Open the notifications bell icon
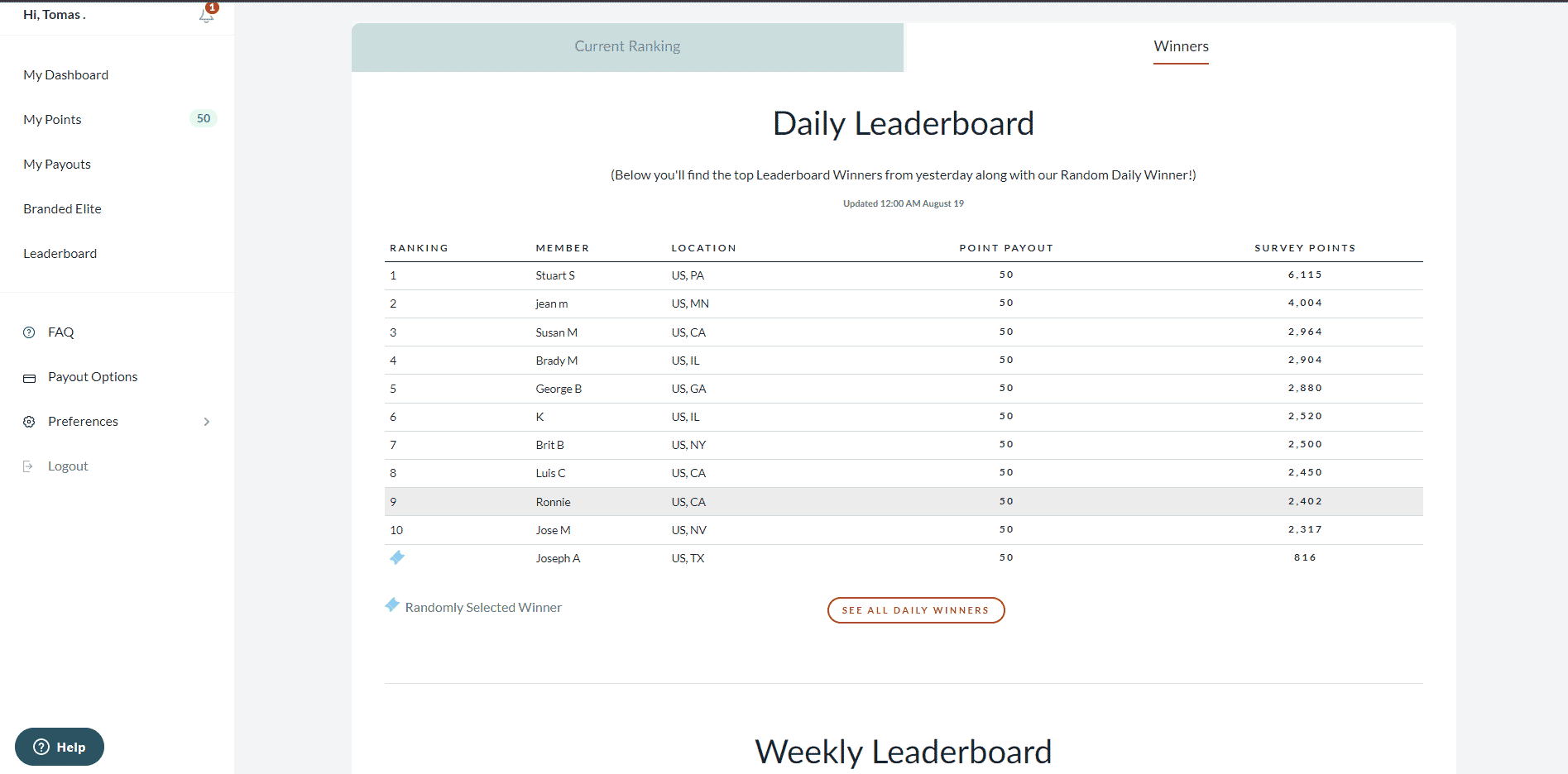1568x774 pixels. click(206, 15)
